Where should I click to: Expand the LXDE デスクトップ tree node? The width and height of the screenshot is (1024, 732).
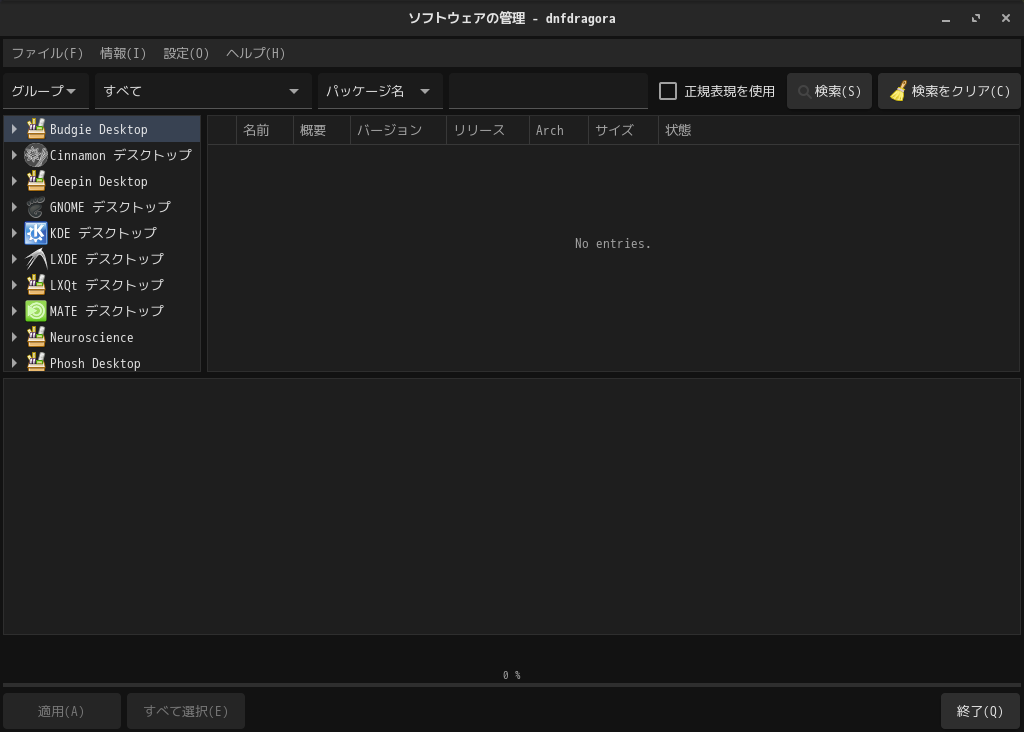tap(14, 259)
